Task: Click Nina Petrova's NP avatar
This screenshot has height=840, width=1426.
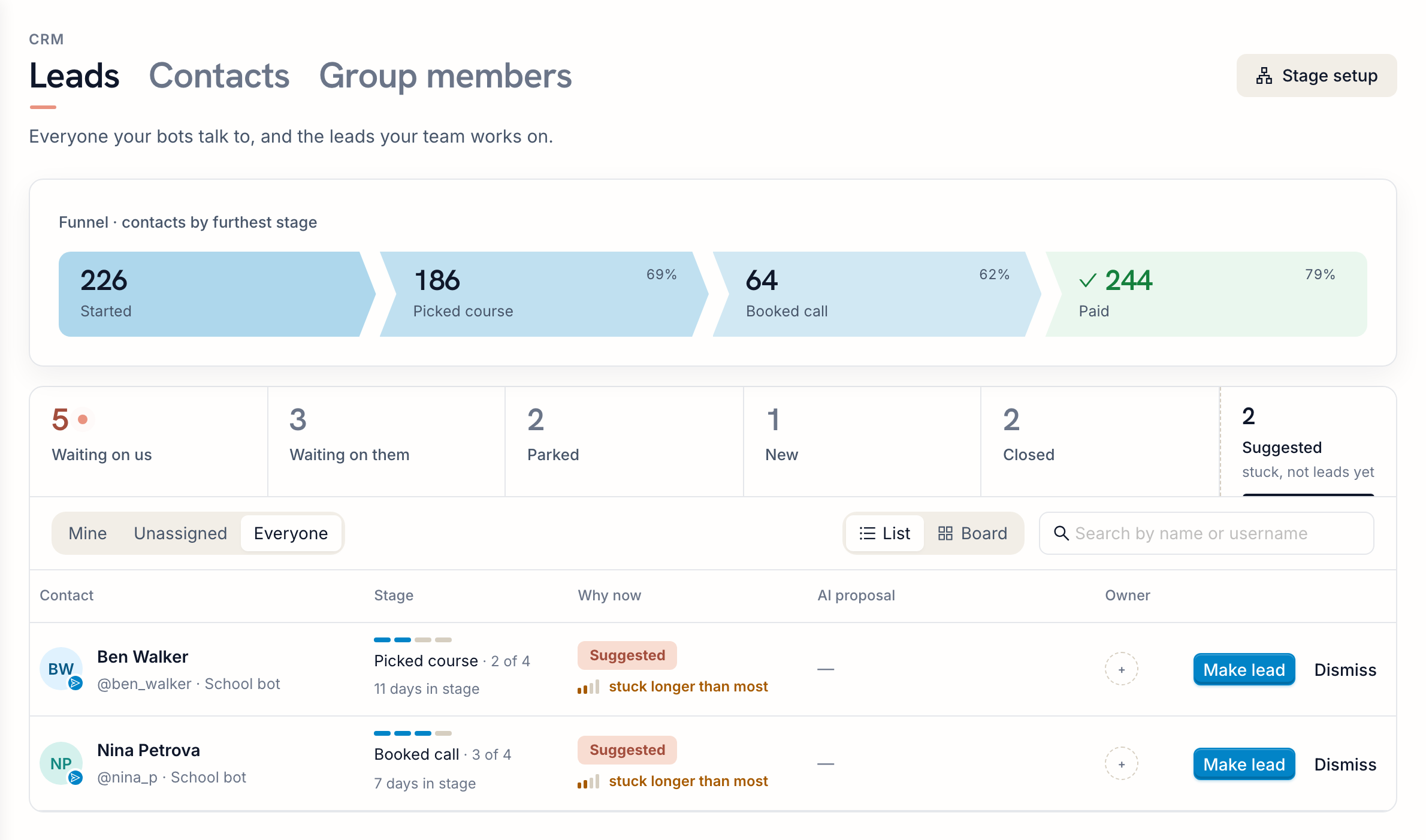Action: coord(61,763)
